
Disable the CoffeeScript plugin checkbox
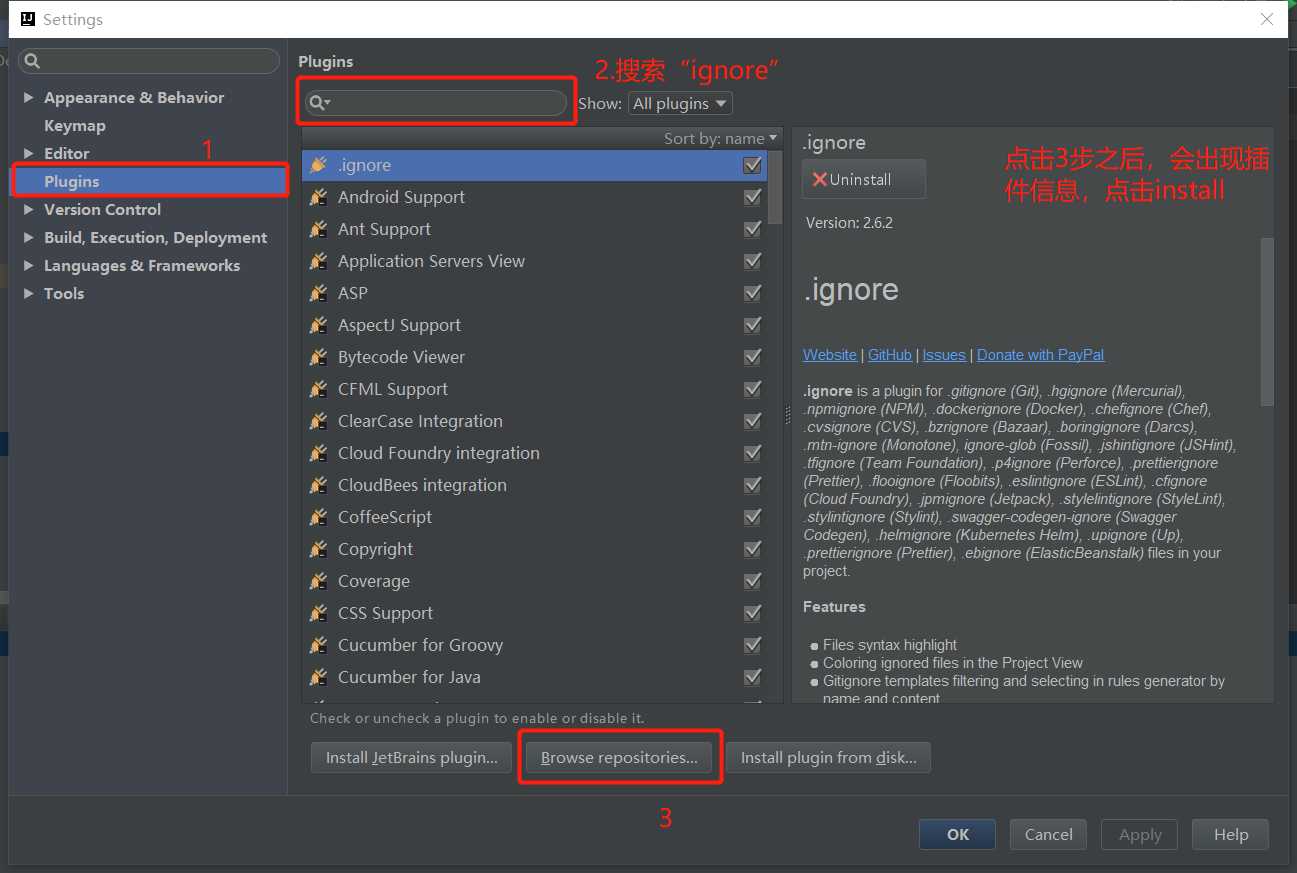[x=752, y=517]
